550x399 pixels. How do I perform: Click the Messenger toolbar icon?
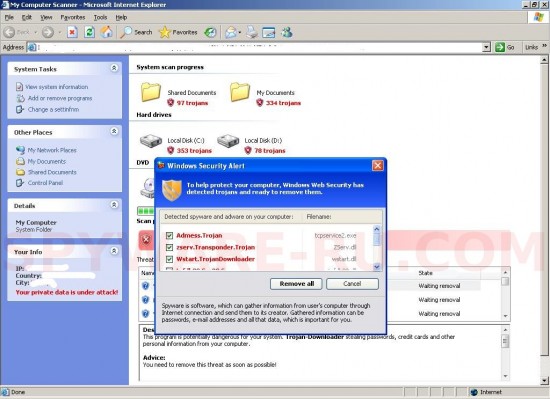point(287,32)
